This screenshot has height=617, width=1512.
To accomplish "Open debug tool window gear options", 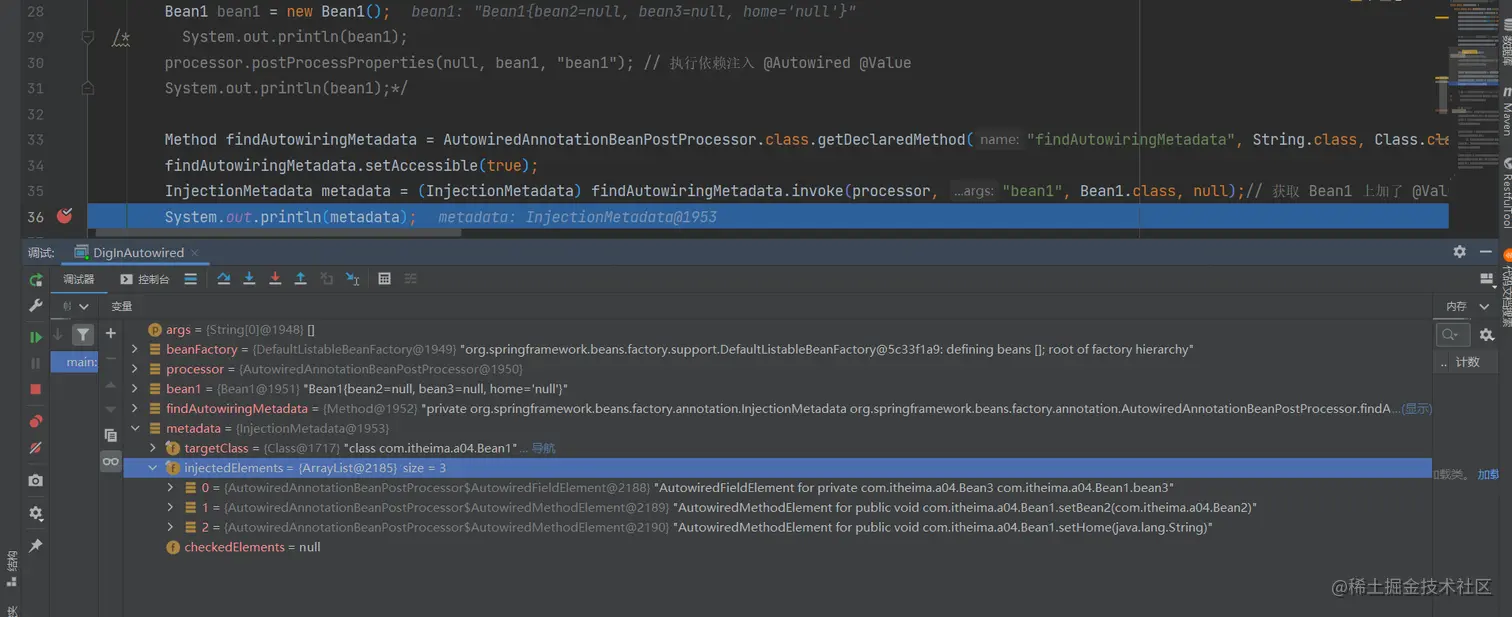I will coord(1459,252).
